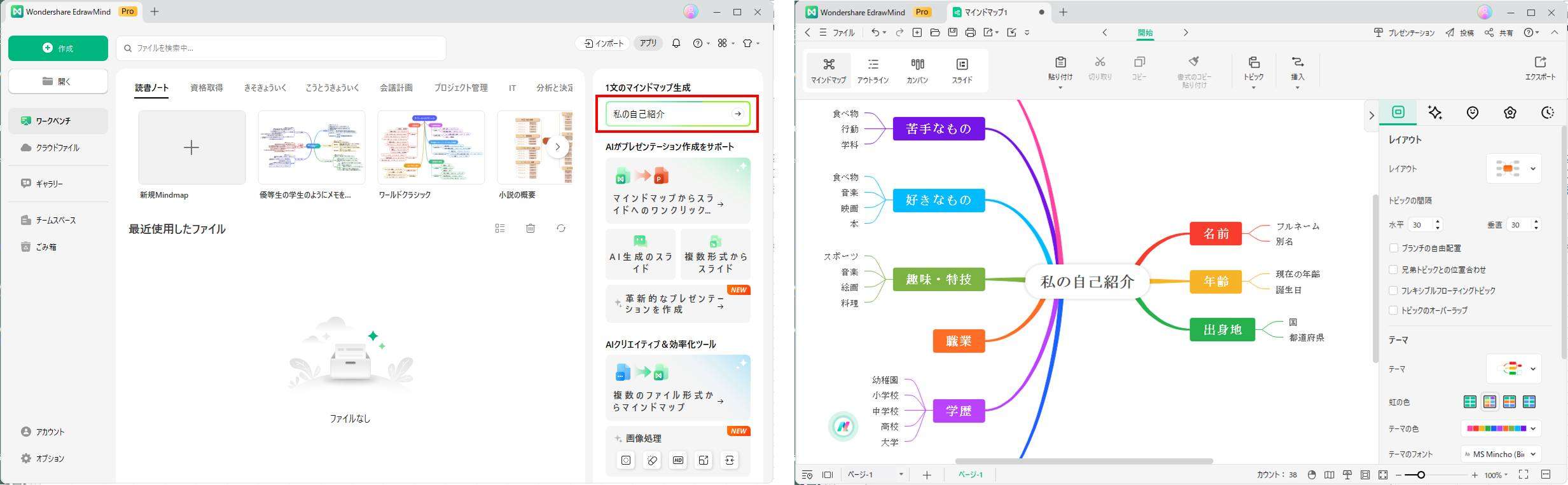The height and width of the screenshot is (485, 1568).
Task: Click the 挿入 insert toolbar icon
Action: click(x=1298, y=62)
